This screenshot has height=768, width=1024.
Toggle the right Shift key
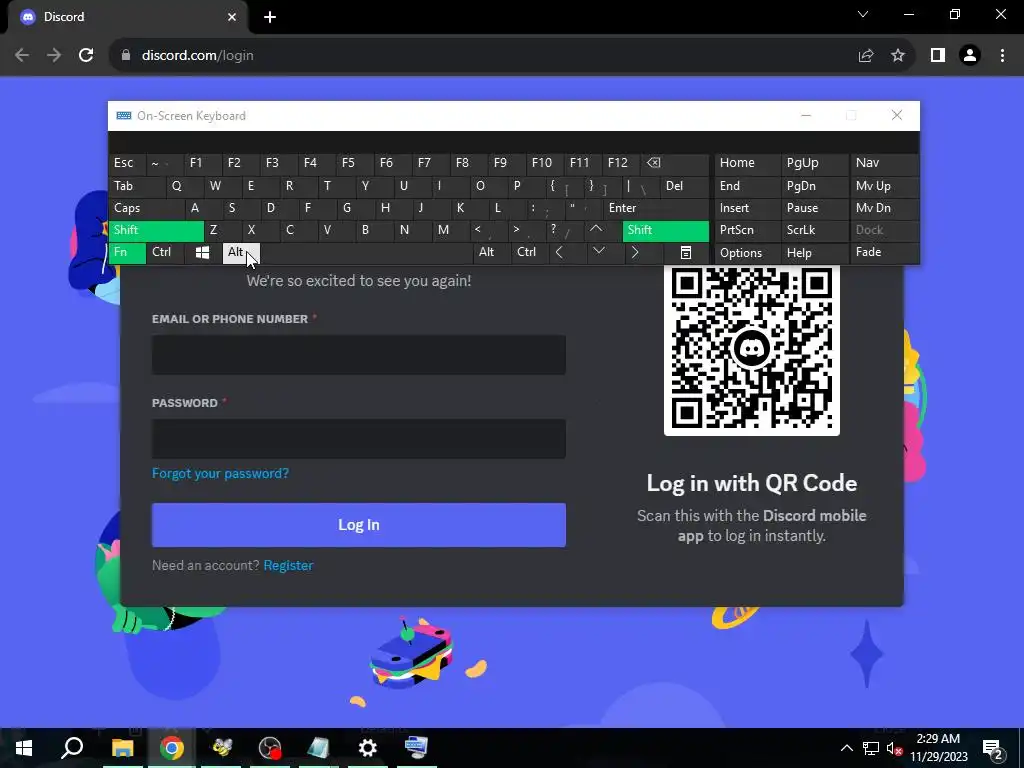coord(665,231)
